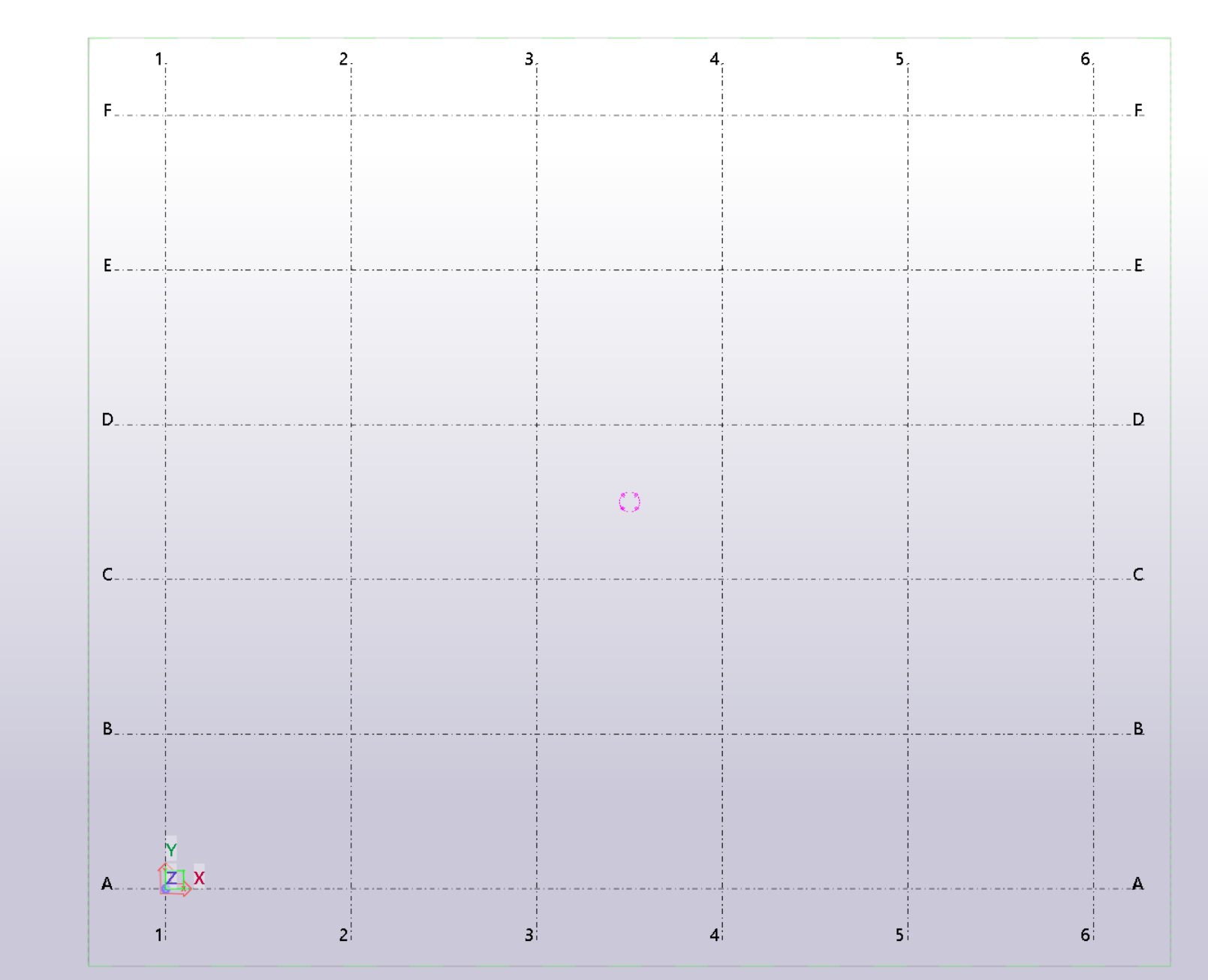Viewport: 1208px width, 980px height.
Task: Click grid label B on the left side
Action: coord(107,728)
